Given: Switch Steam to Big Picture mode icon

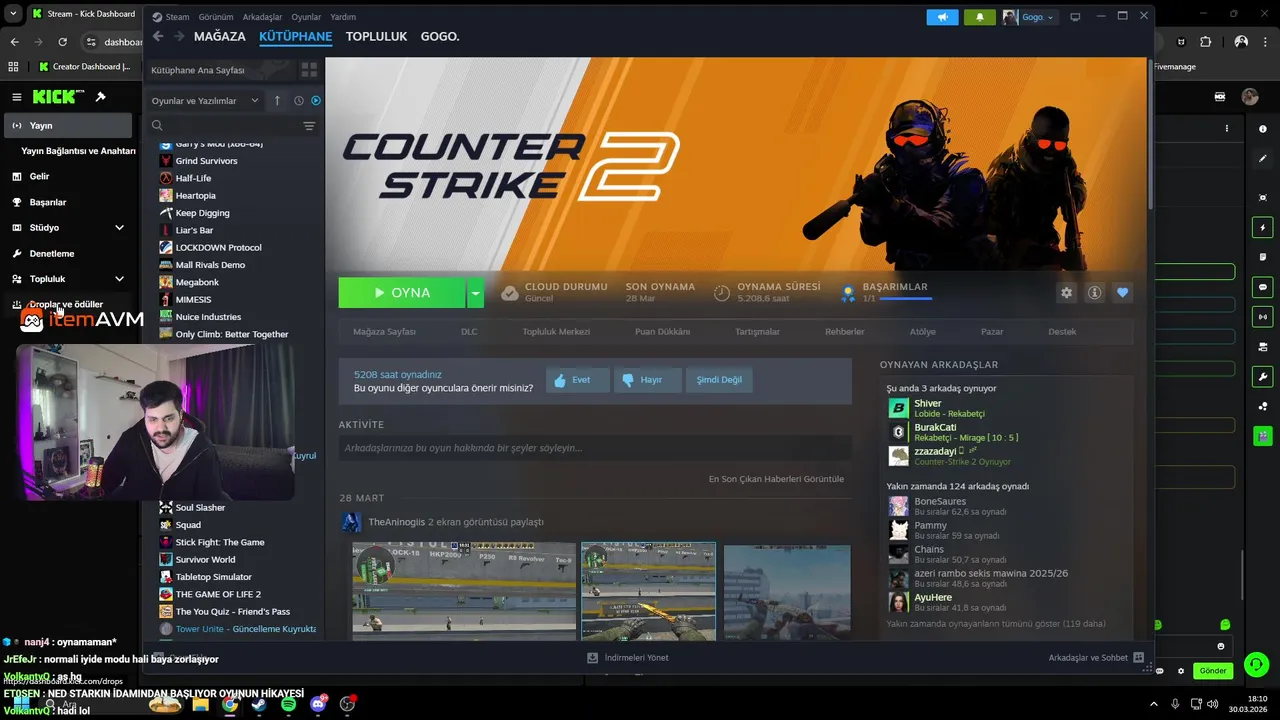Looking at the screenshot, I should pyautogui.click(x=1075, y=17).
